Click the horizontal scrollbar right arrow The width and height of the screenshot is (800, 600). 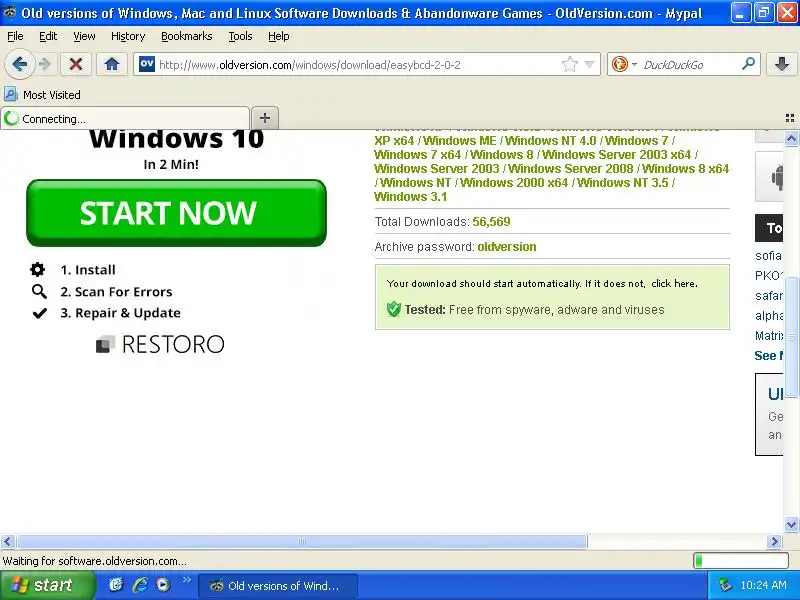[774, 541]
